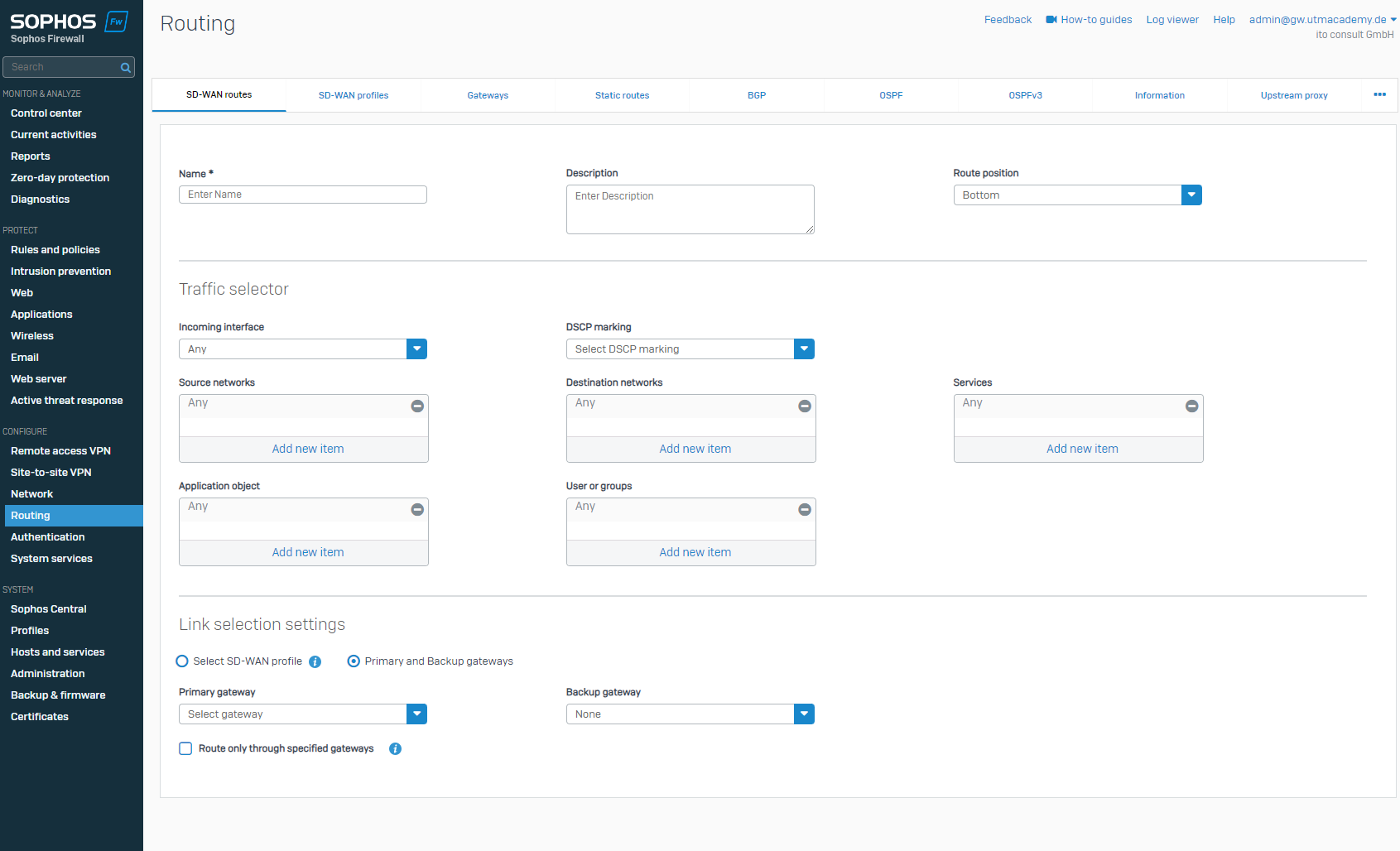The height and width of the screenshot is (851, 1400).
Task: Remove 'Any' from Source networks list
Action: point(417,406)
